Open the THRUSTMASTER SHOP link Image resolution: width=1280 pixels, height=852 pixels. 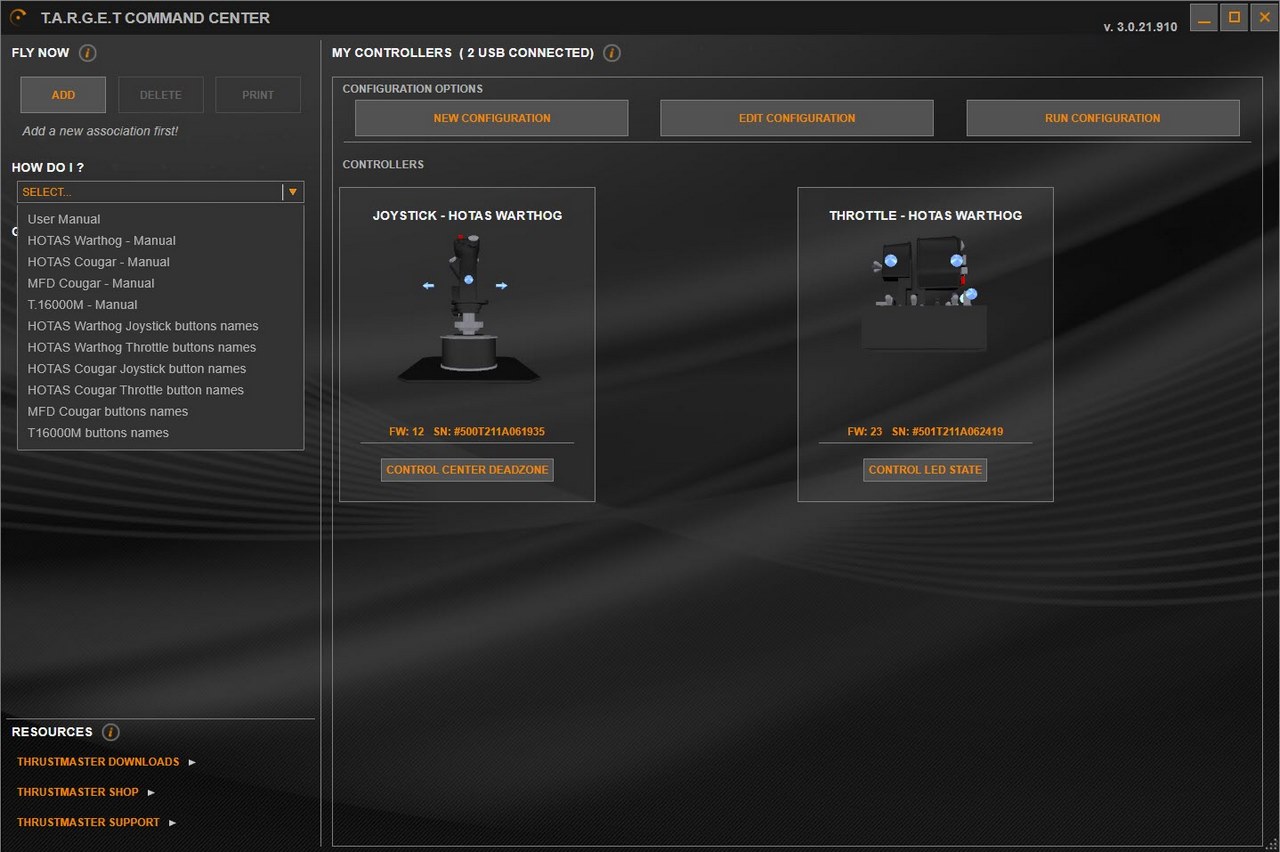(78, 792)
